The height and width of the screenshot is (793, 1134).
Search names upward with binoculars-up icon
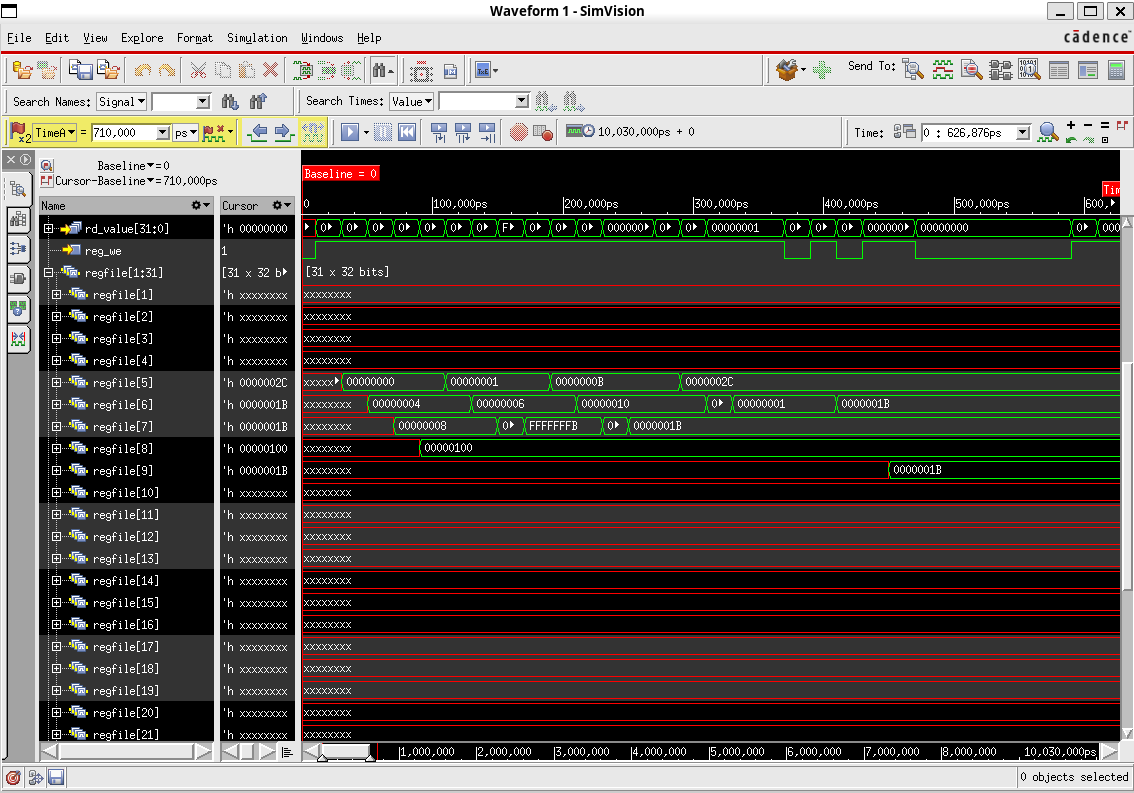pos(257,102)
